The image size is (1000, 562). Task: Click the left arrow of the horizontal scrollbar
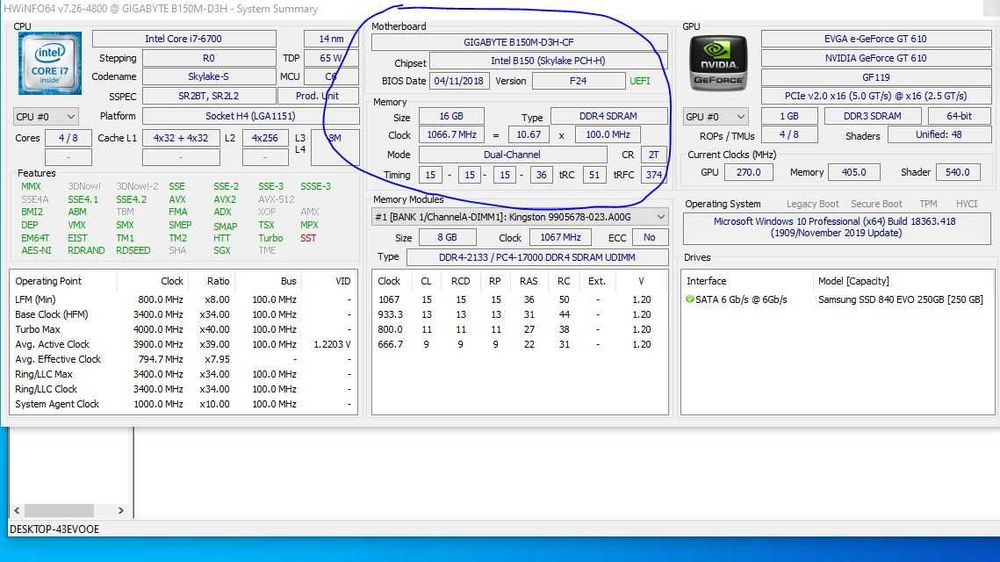[17, 510]
